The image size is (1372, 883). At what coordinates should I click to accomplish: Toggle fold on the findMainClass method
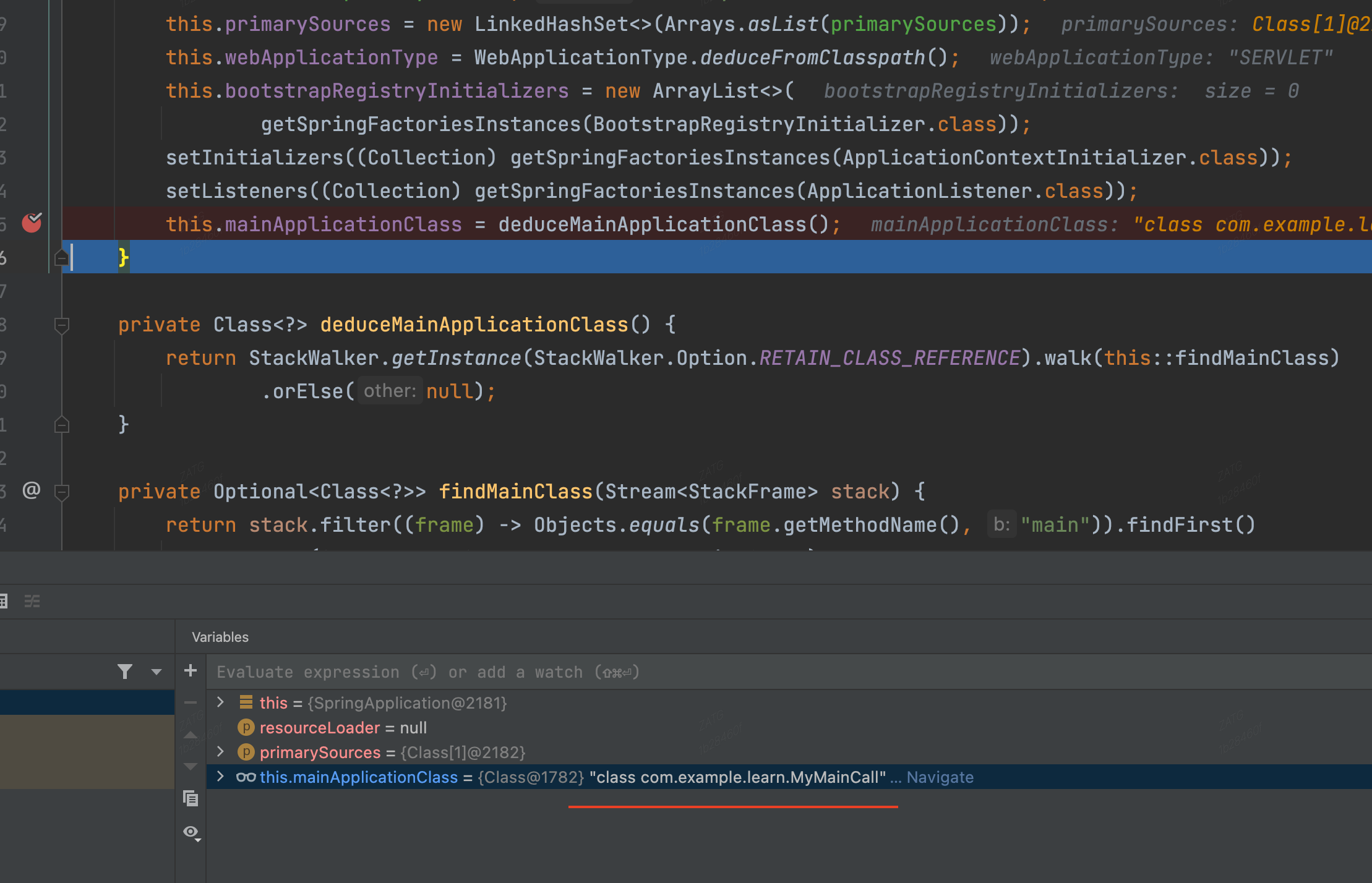(61, 492)
